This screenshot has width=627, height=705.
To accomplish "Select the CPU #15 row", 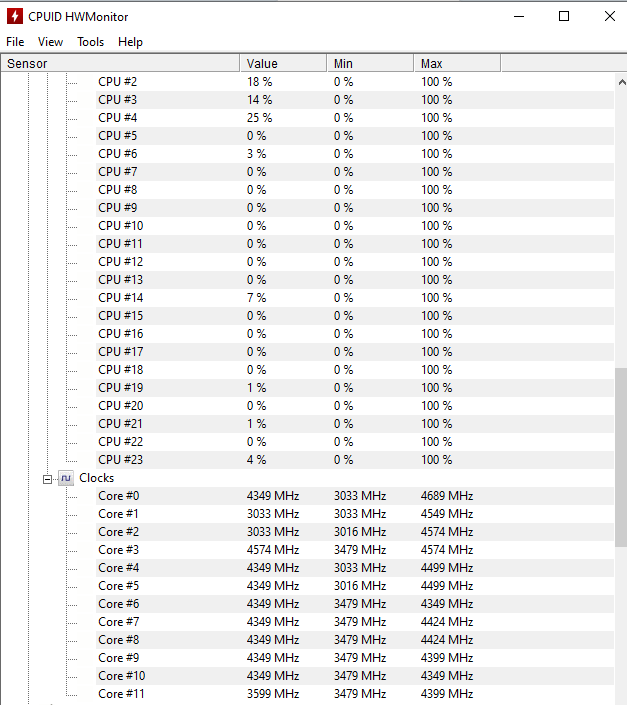I will 355,316.
